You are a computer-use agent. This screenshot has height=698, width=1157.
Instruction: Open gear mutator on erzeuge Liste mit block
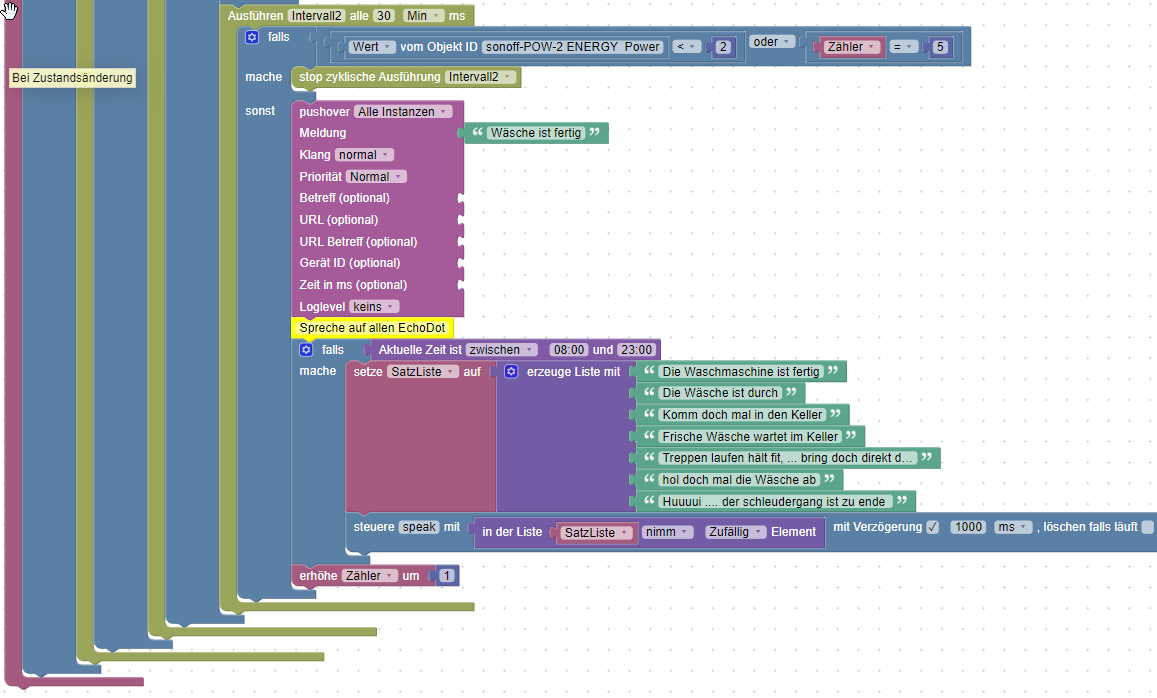(511, 371)
